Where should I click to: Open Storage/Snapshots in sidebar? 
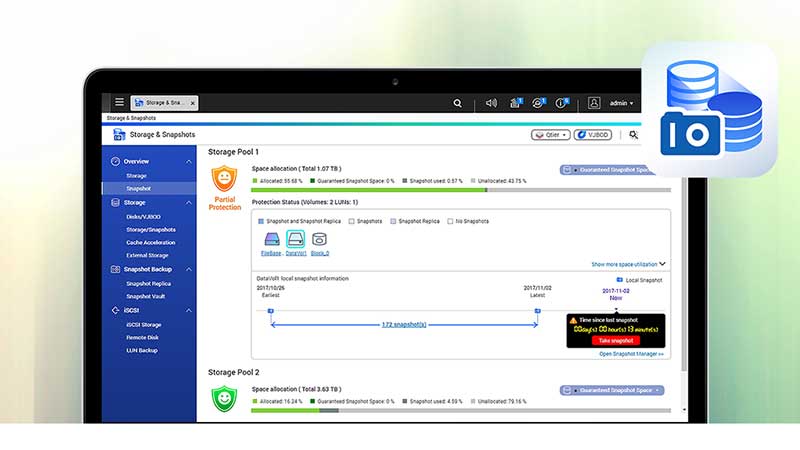pos(151,230)
